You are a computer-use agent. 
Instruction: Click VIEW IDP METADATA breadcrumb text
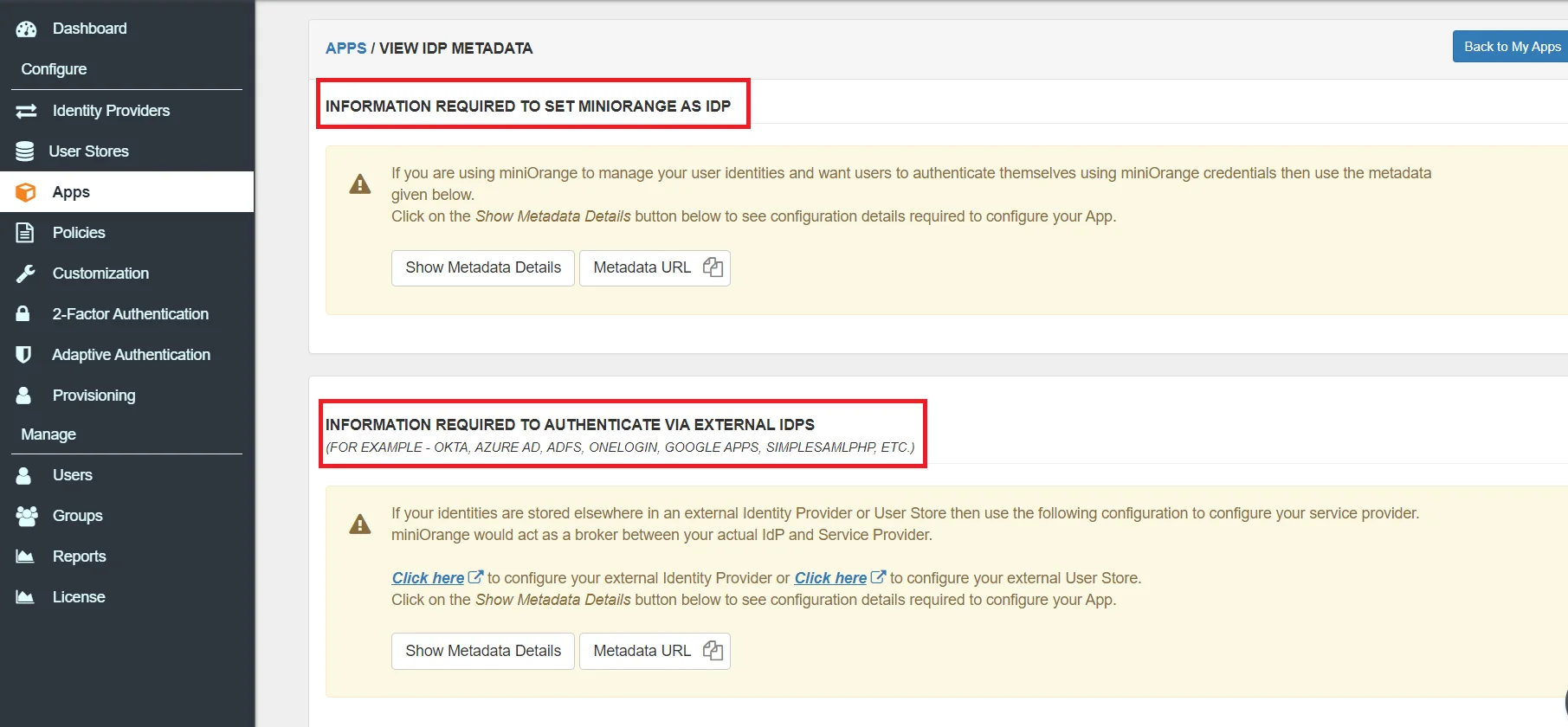tap(455, 48)
